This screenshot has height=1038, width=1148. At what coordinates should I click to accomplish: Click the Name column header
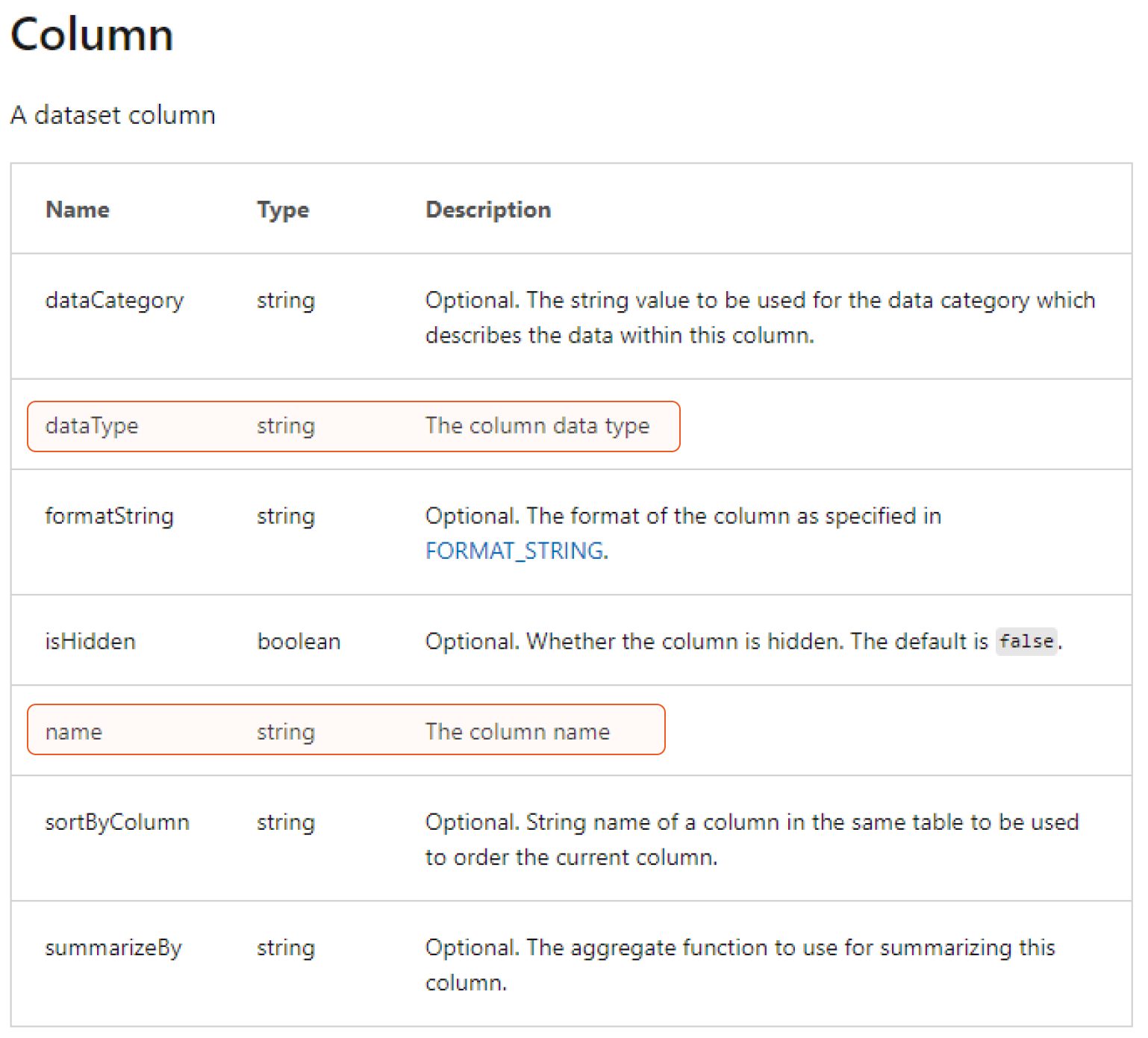(x=77, y=210)
